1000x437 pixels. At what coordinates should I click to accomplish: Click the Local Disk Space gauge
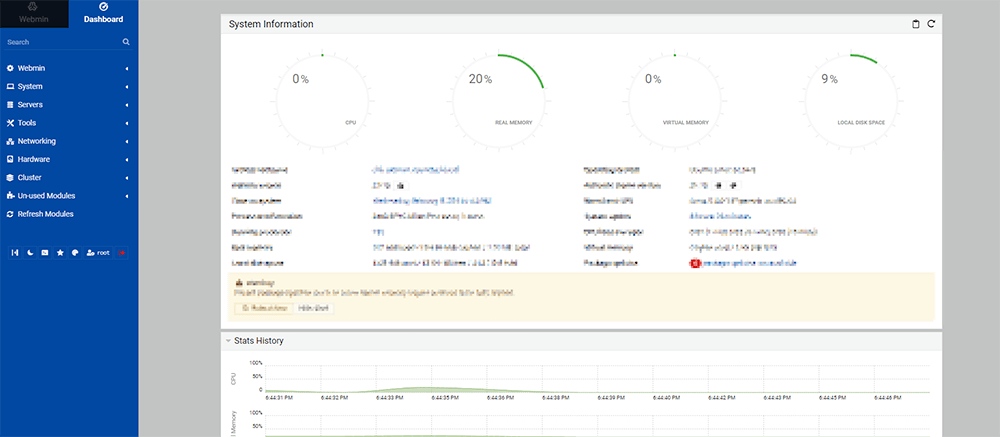(x=851, y=102)
